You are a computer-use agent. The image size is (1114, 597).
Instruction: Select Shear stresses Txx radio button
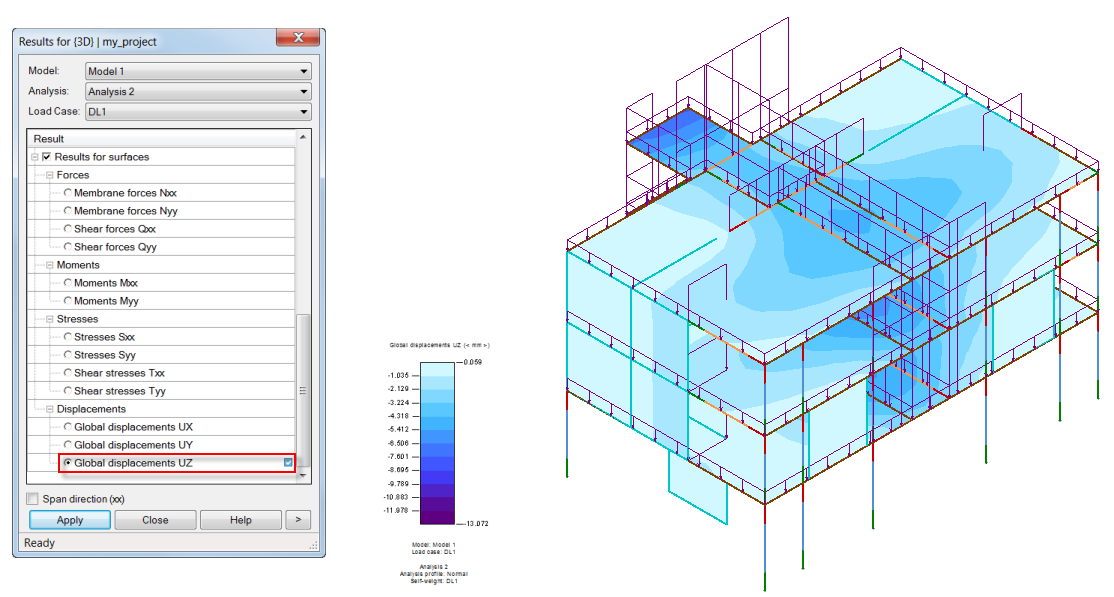[x=67, y=373]
